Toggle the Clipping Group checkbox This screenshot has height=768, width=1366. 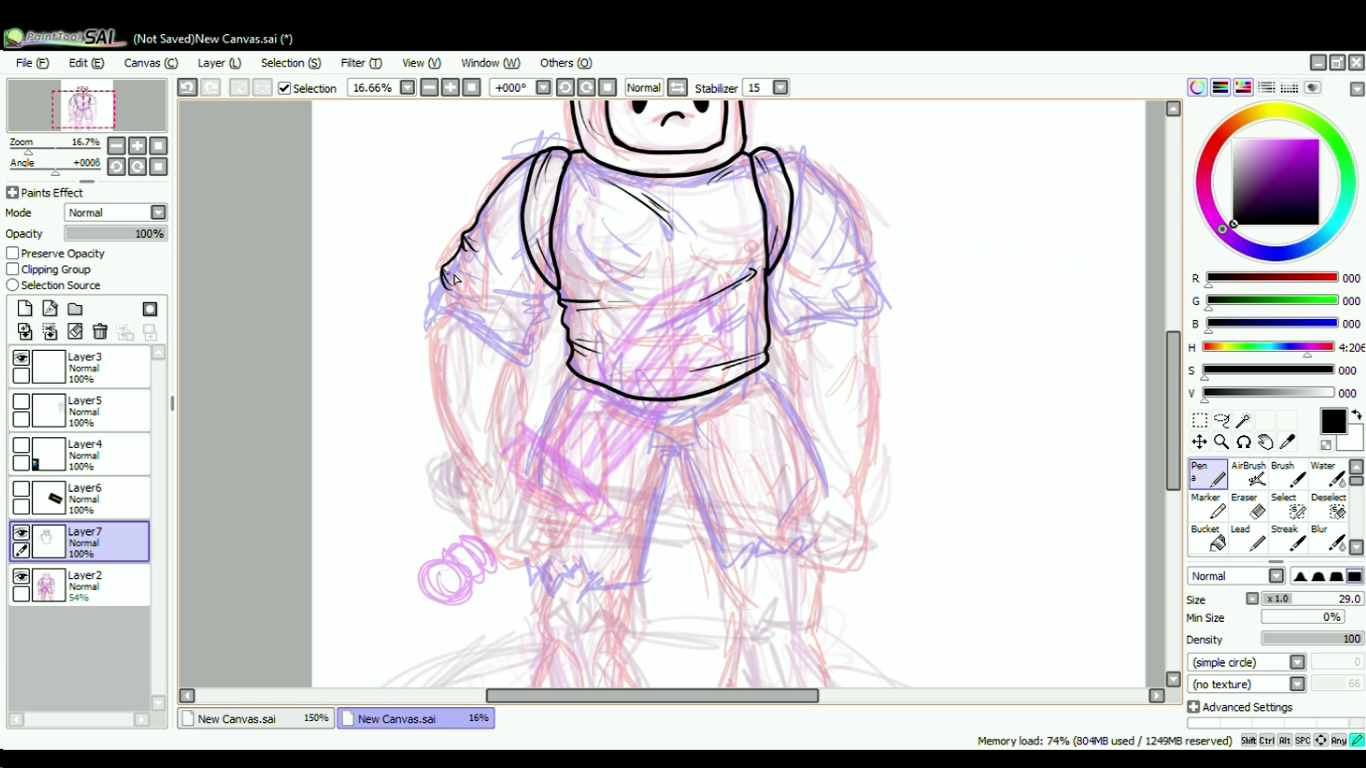(x=13, y=270)
